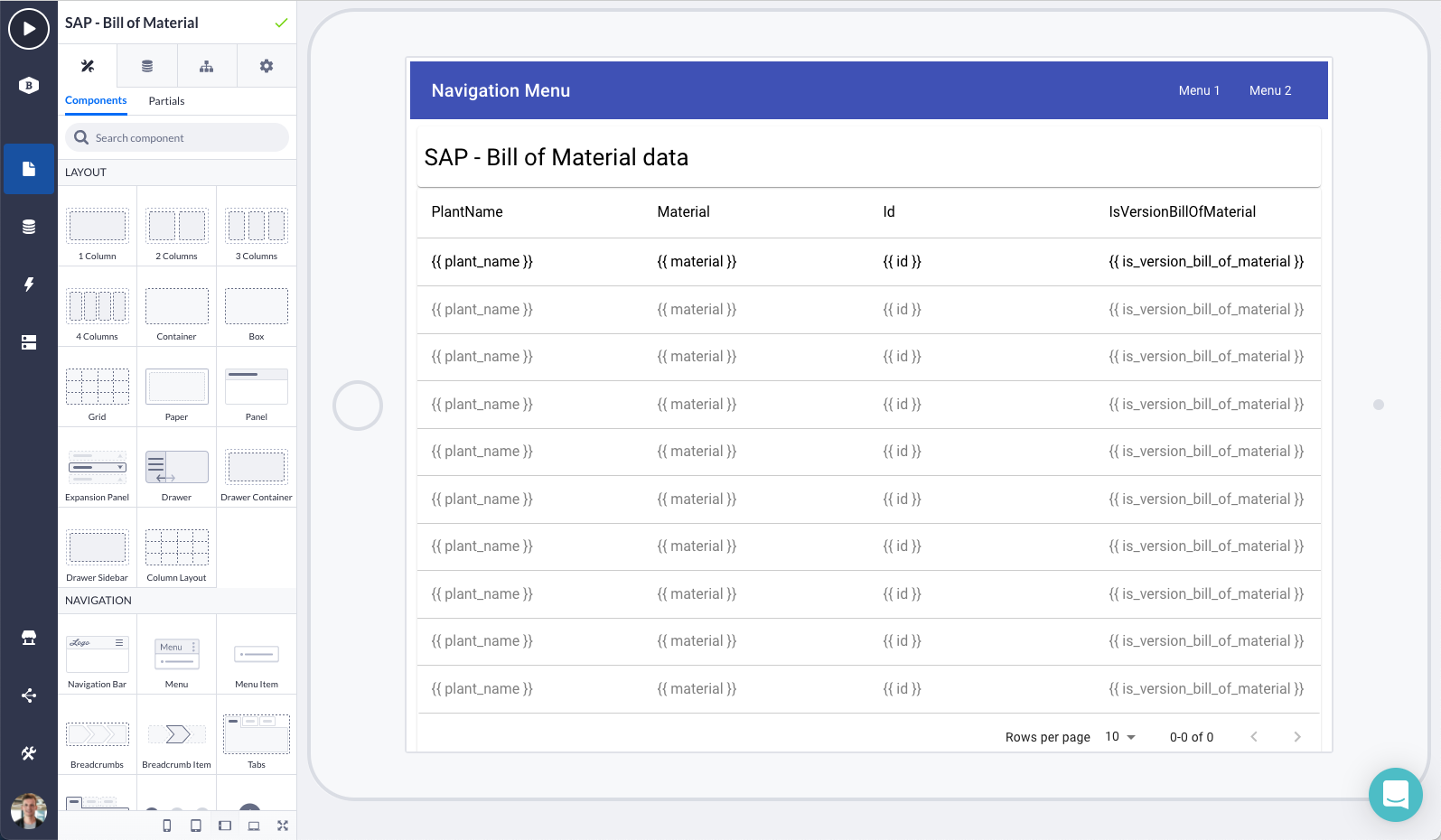
Task: Select the 4 Columns layout component
Action: click(98, 306)
